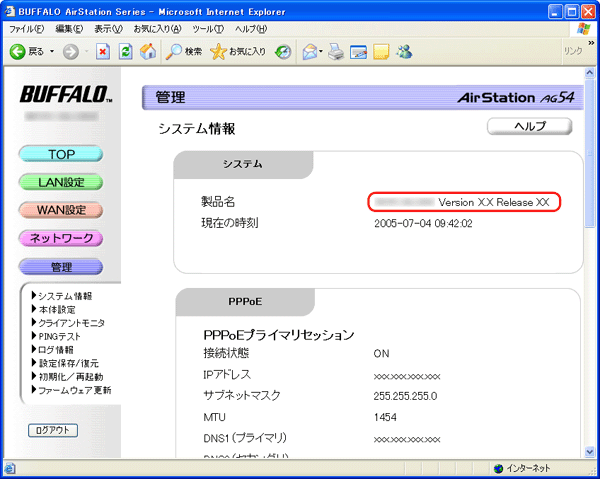This screenshot has width=600, height=479.
Task: Open Back button history dropdown arrow
Action: [x=52, y=51]
